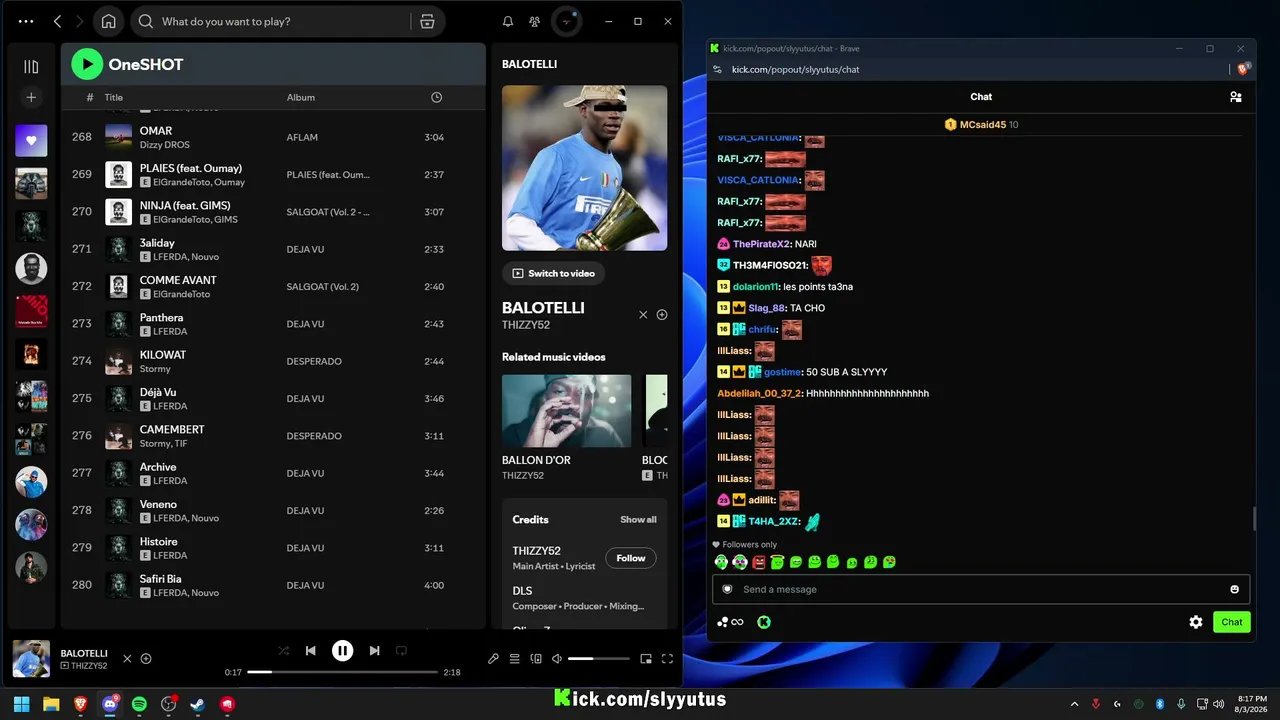Open Brave Shields icon in chat window

point(1243,69)
